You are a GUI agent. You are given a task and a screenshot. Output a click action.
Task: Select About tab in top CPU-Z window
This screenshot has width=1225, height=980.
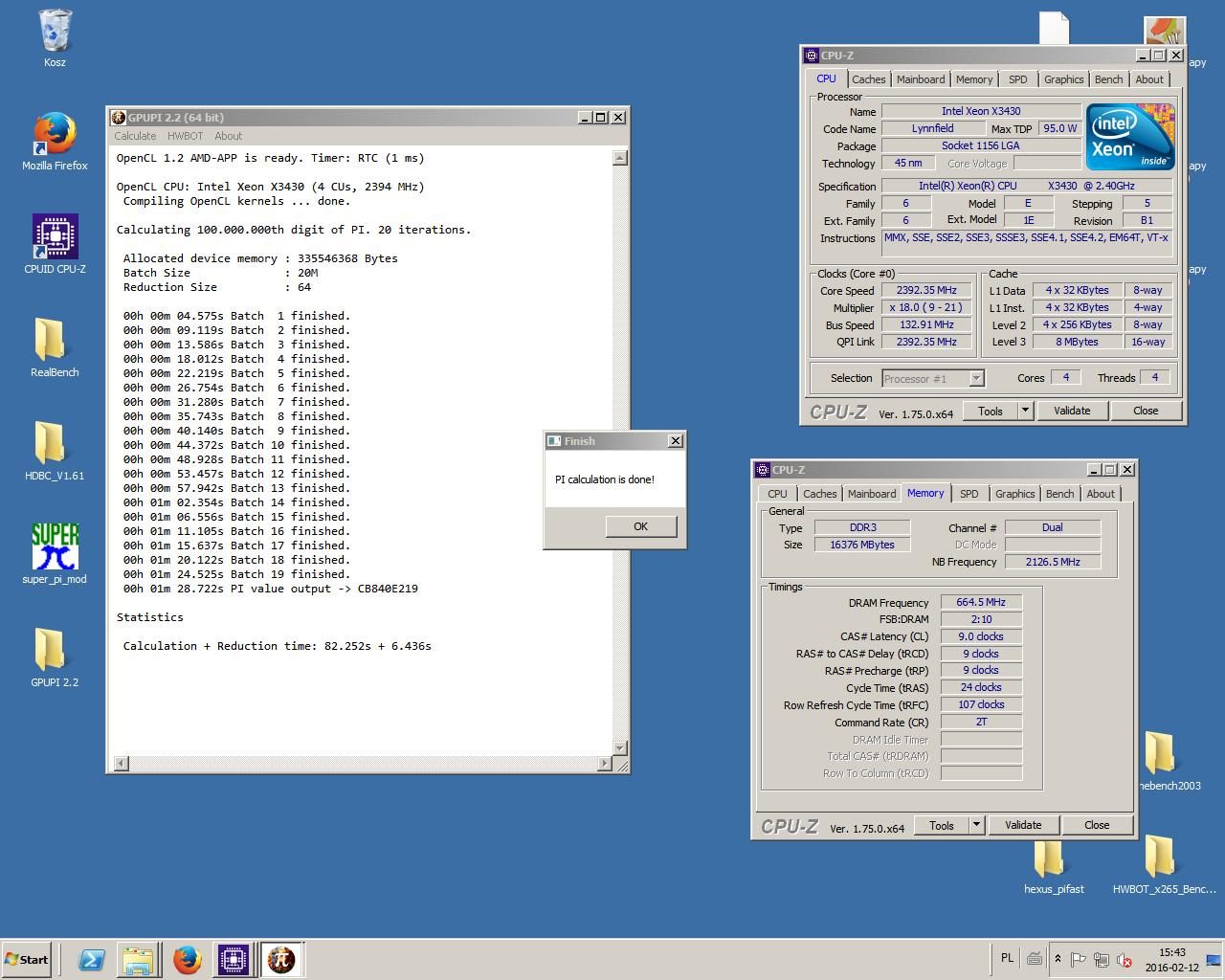click(x=1149, y=79)
